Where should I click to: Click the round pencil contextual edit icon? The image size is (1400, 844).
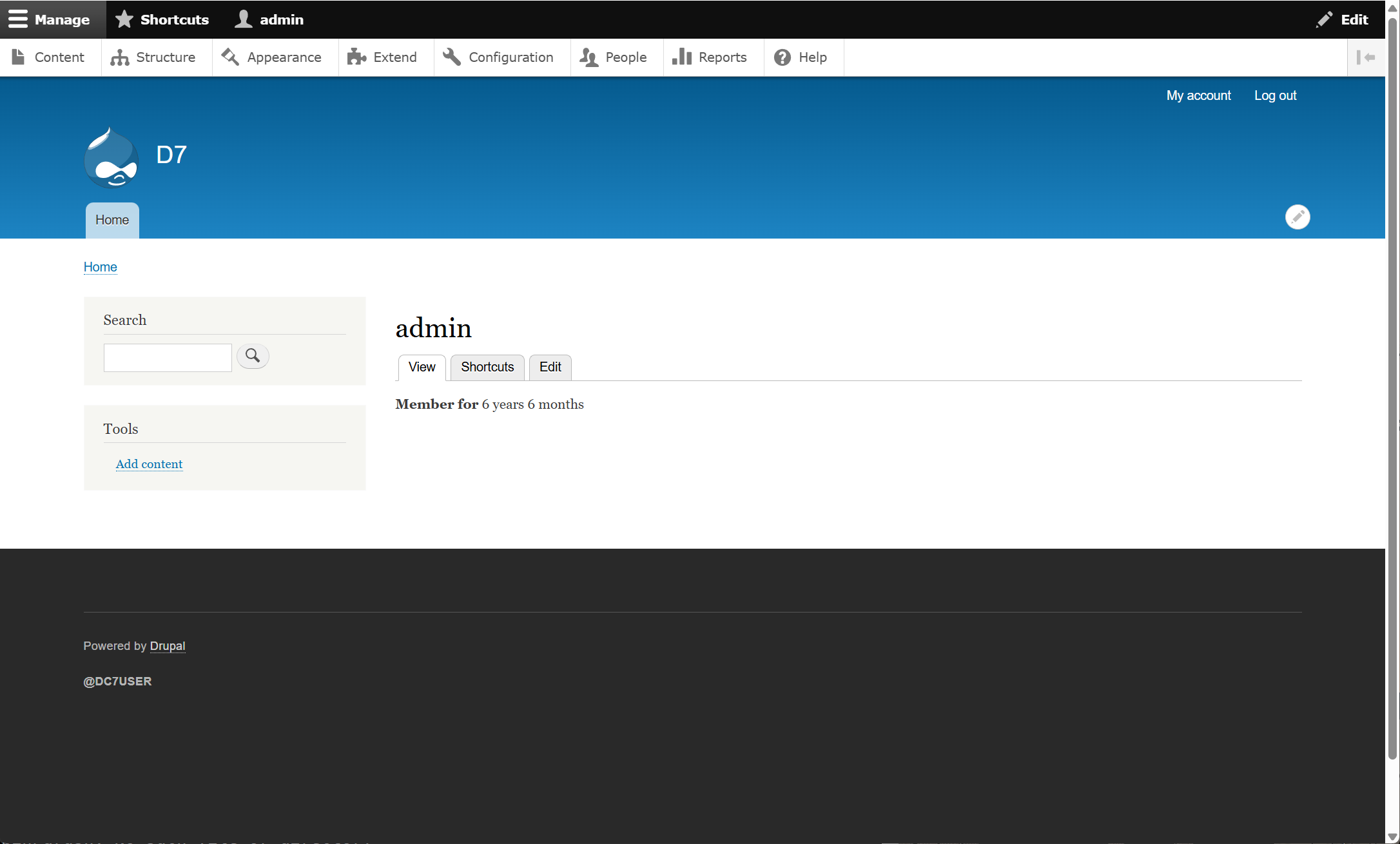point(1297,217)
